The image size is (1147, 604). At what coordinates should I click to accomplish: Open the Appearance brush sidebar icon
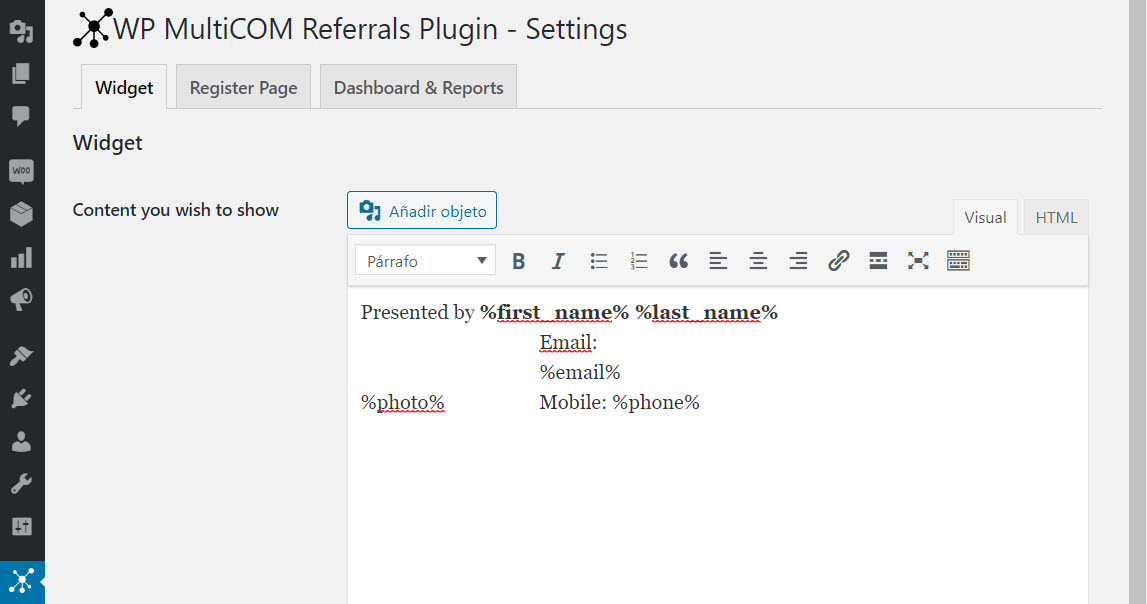click(21, 356)
